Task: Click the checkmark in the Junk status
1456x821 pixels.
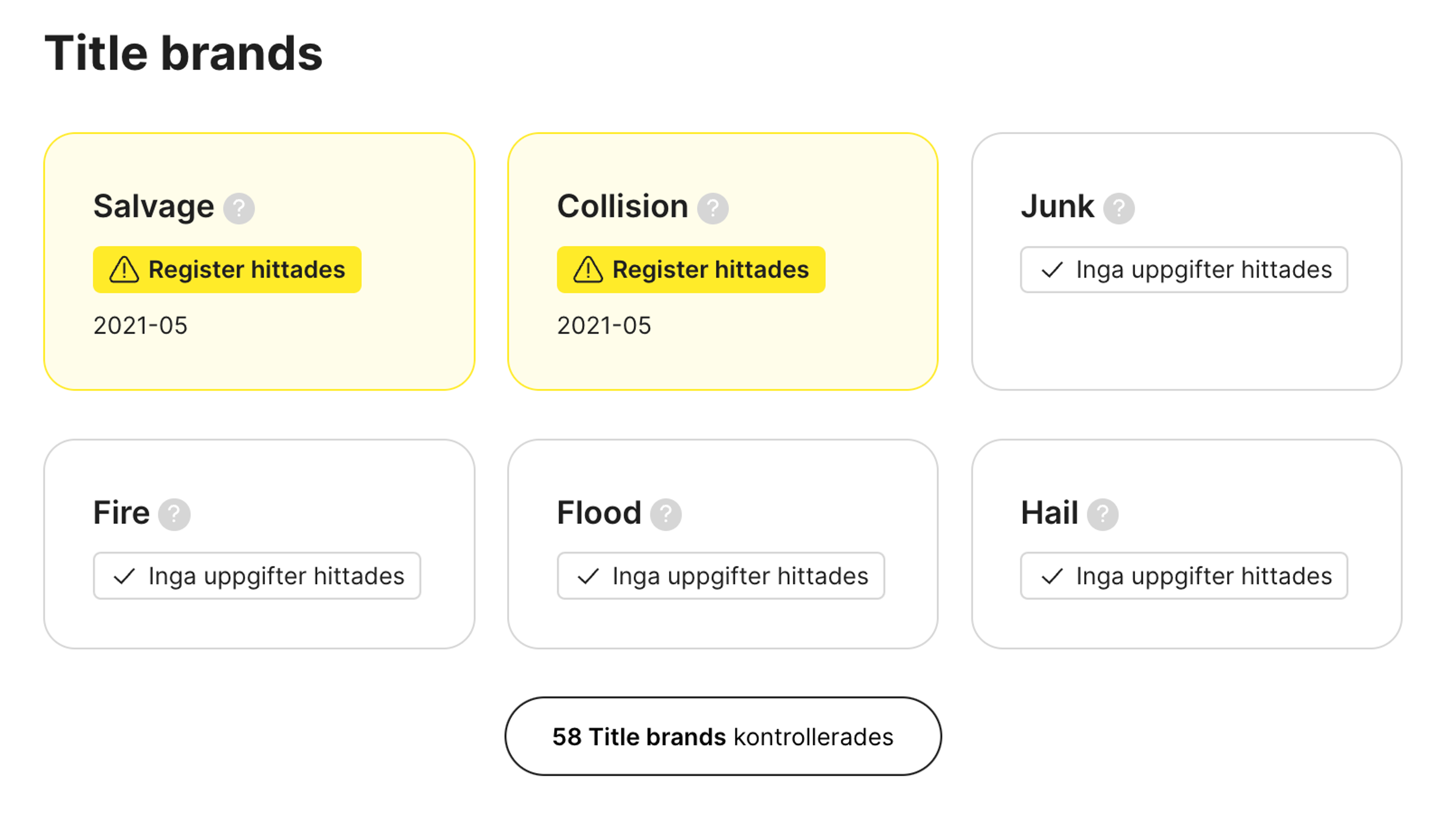Action: 1052,270
